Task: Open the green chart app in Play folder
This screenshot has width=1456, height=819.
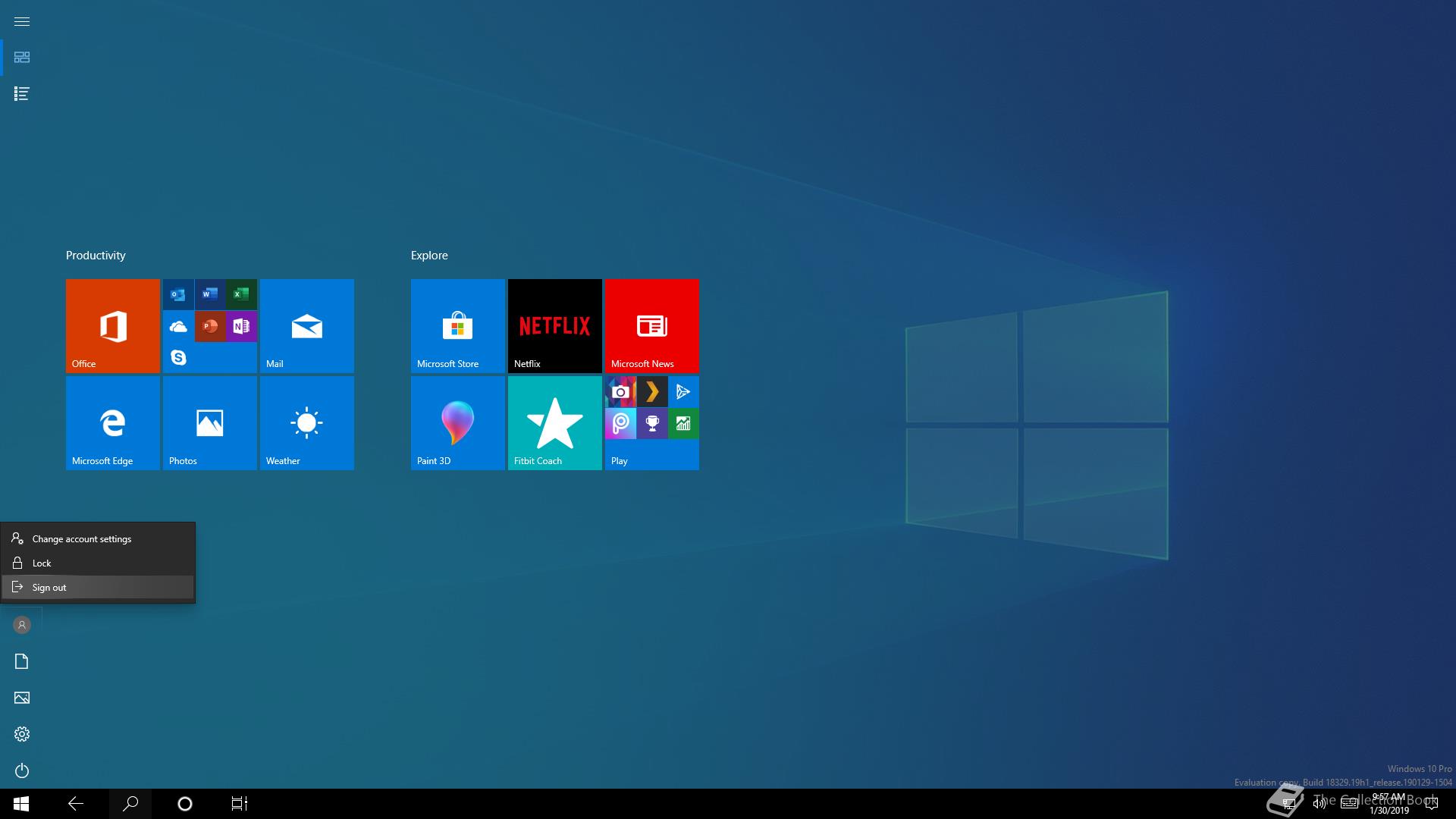Action: click(683, 423)
